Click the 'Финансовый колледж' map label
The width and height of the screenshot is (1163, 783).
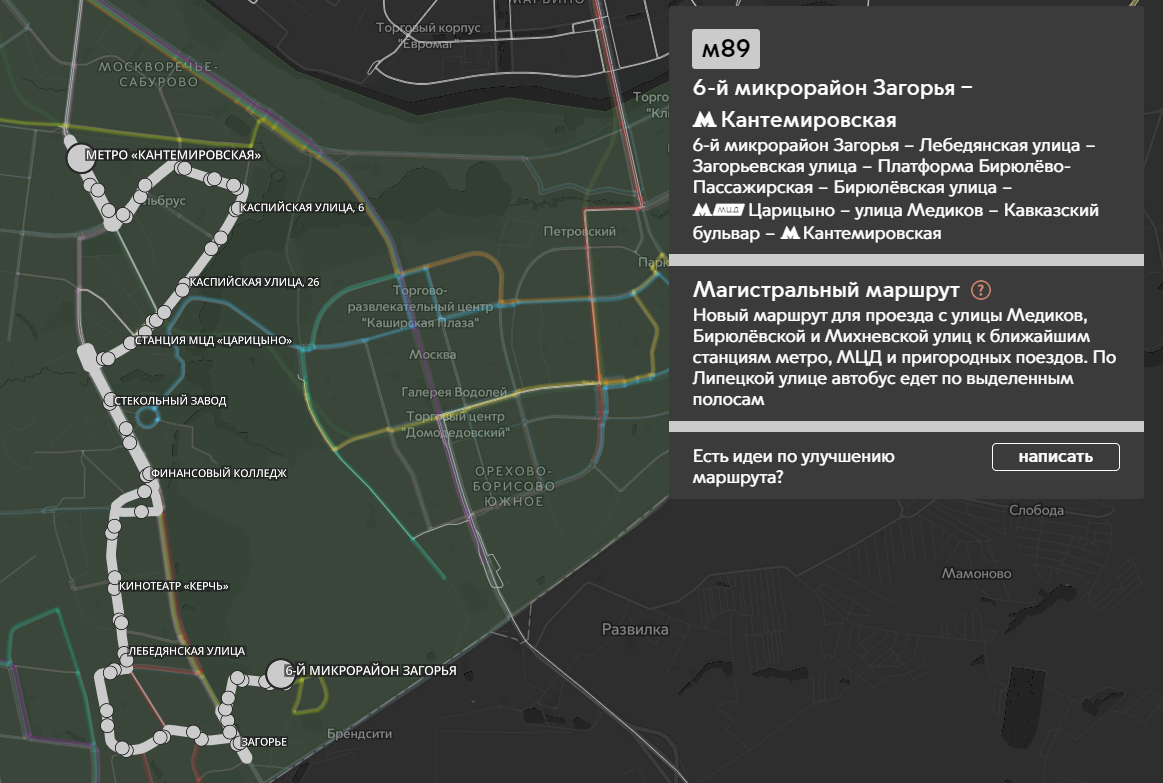[x=219, y=473]
